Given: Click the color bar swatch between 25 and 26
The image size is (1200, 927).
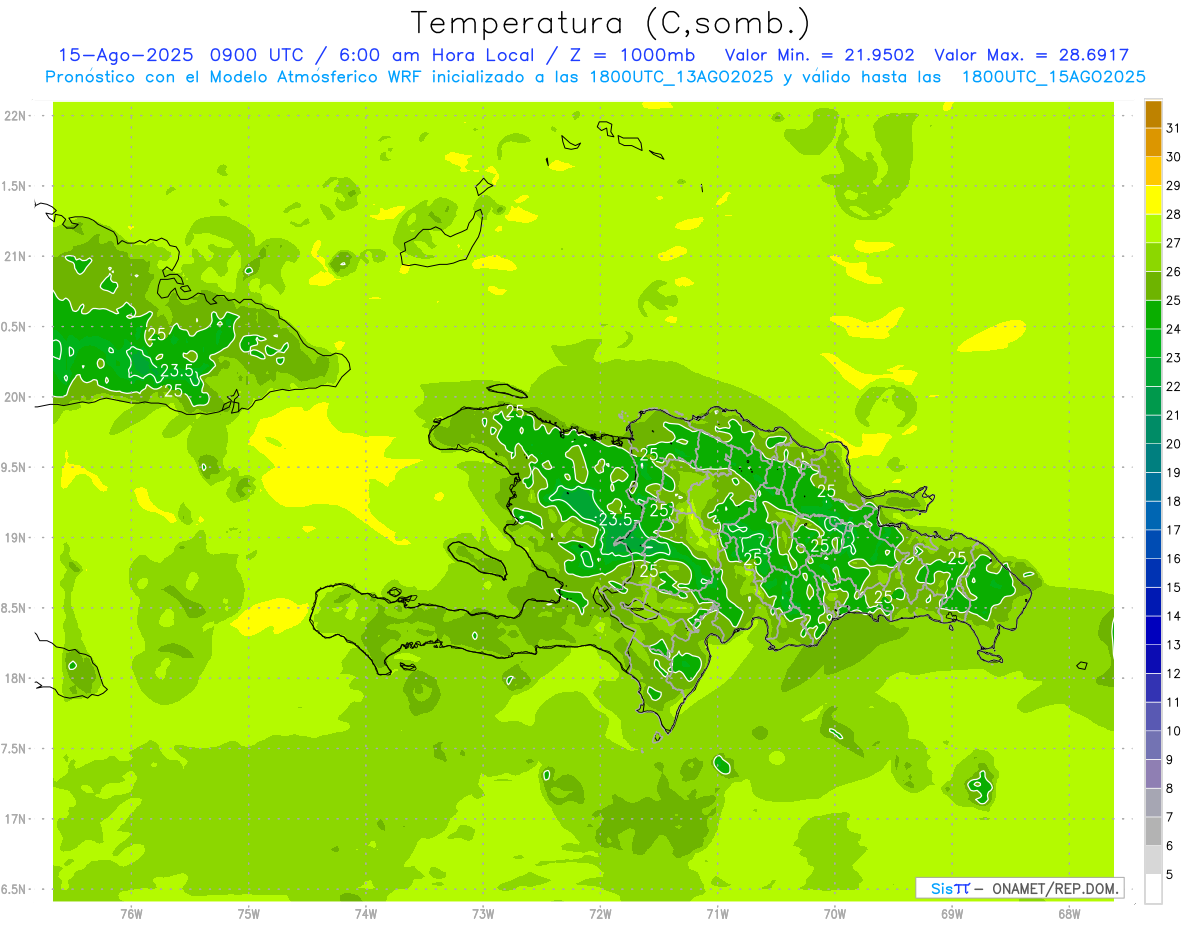Looking at the screenshot, I should click(x=1153, y=286).
